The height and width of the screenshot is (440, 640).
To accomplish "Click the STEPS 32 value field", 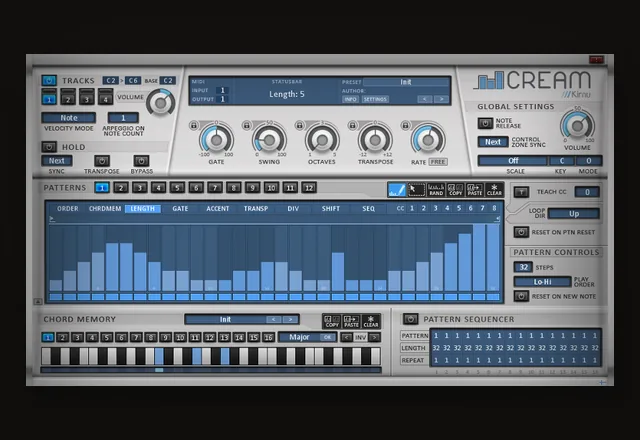I will (523, 267).
